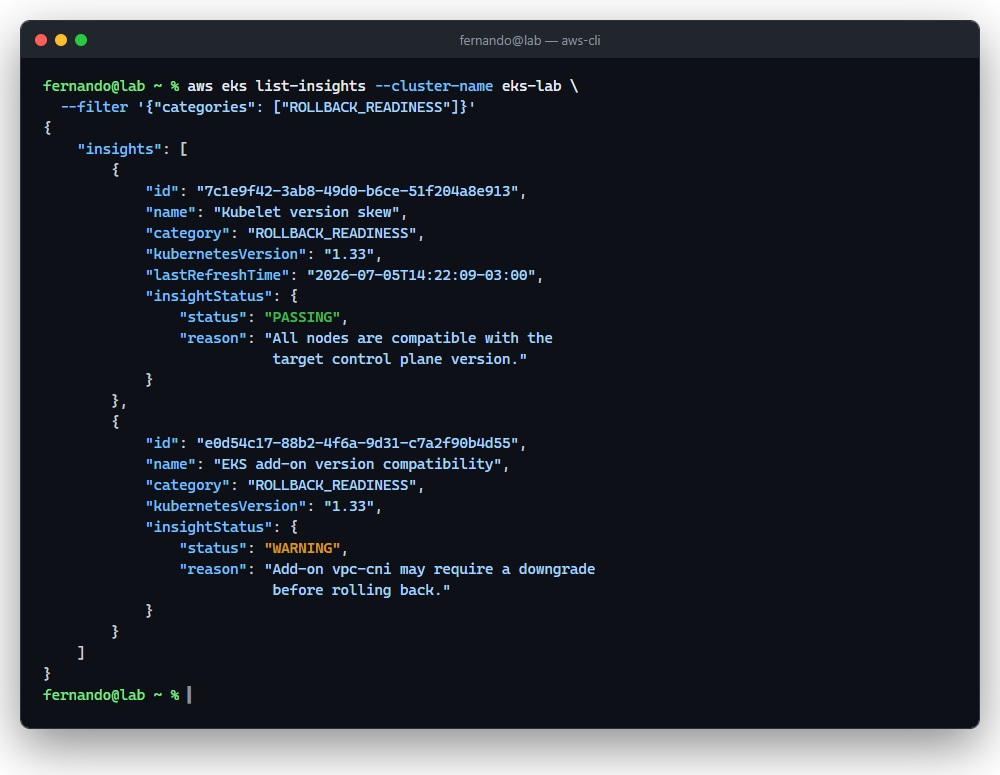Click the 'fernando@lab' prompt on the last line
The height and width of the screenshot is (775, 1000).
94,695
